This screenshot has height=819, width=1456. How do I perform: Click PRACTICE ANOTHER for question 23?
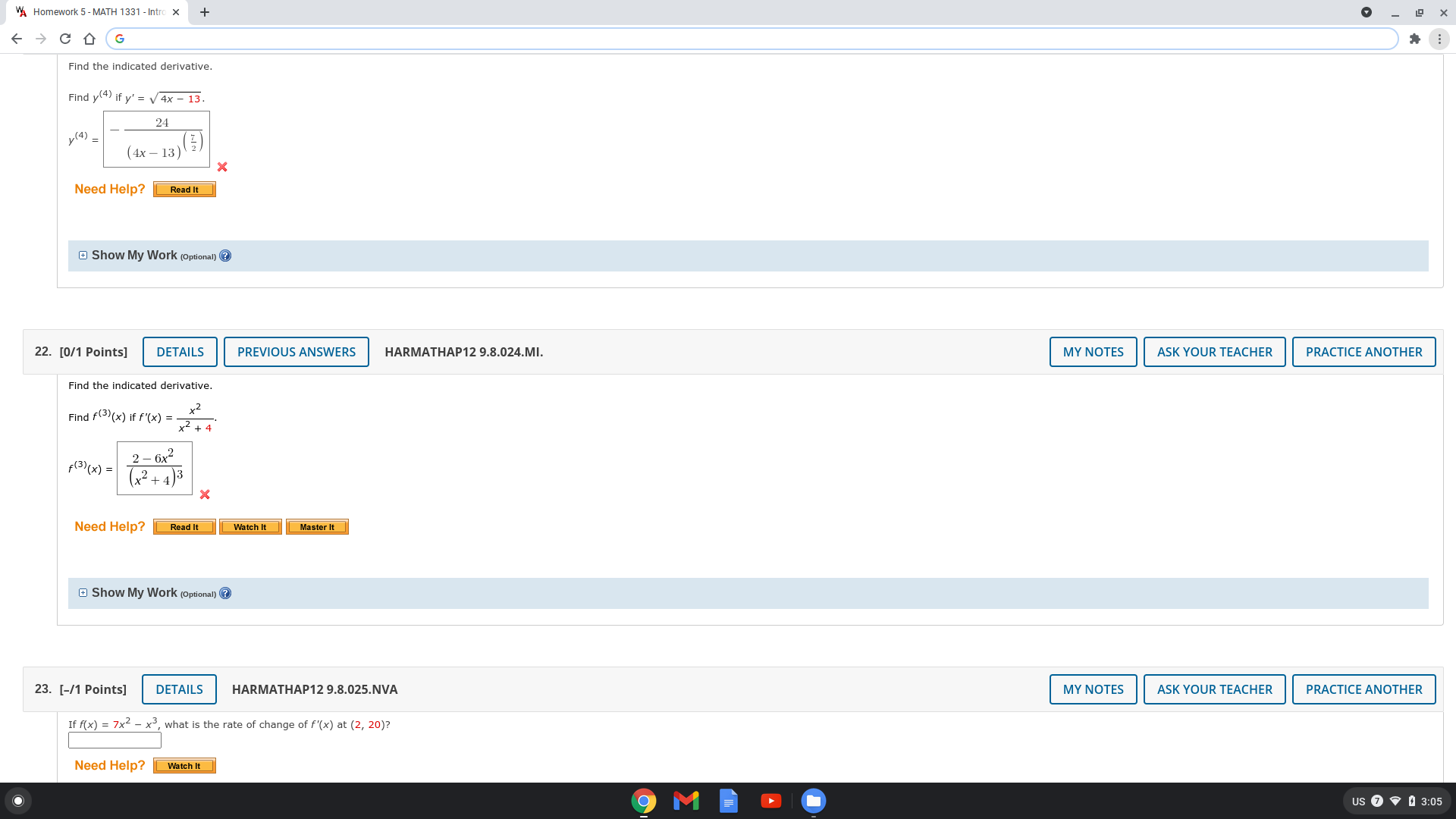[x=1363, y=689]
